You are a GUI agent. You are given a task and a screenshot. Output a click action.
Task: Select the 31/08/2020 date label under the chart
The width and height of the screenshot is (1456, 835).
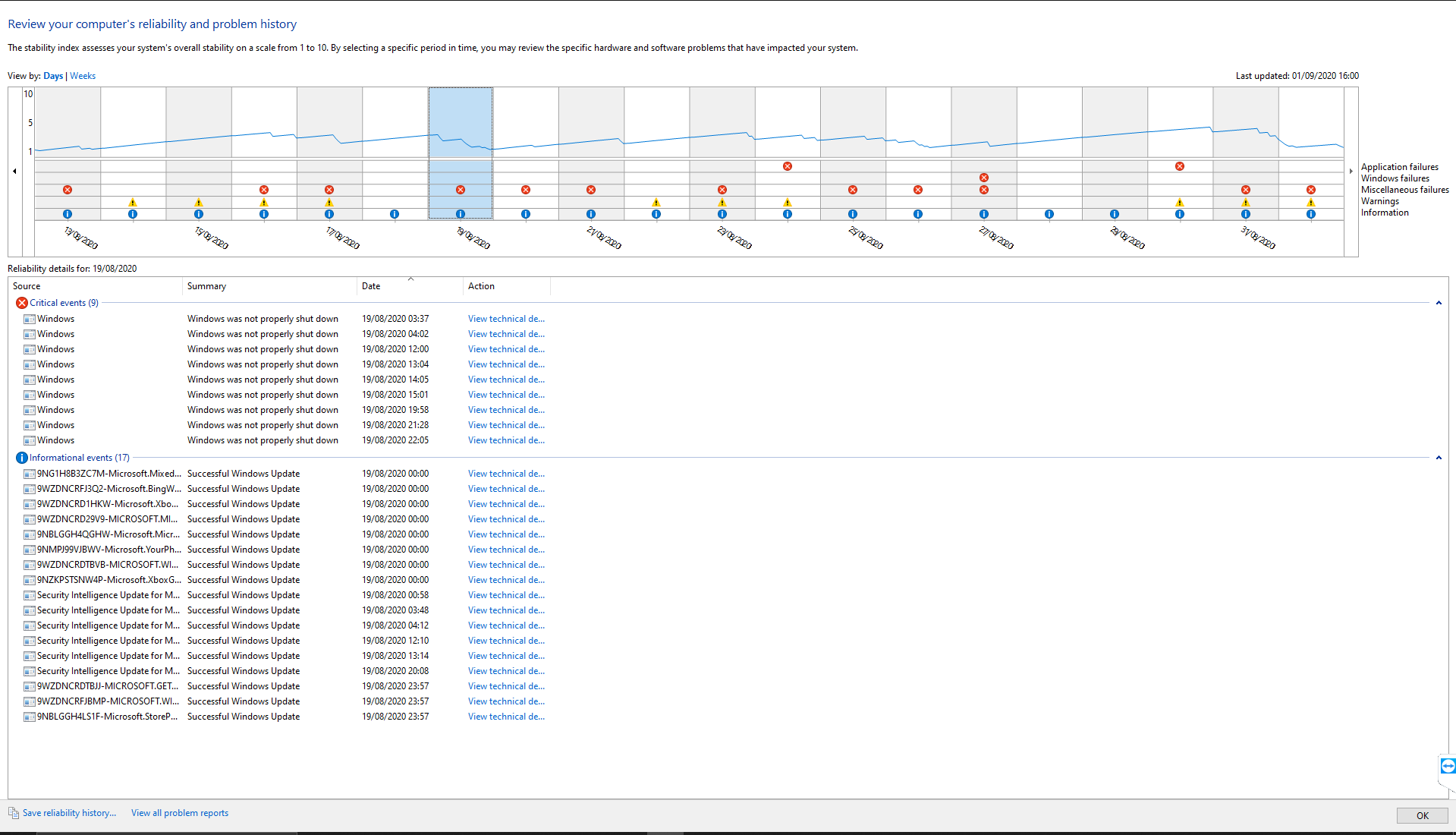tap(1258, 238)
